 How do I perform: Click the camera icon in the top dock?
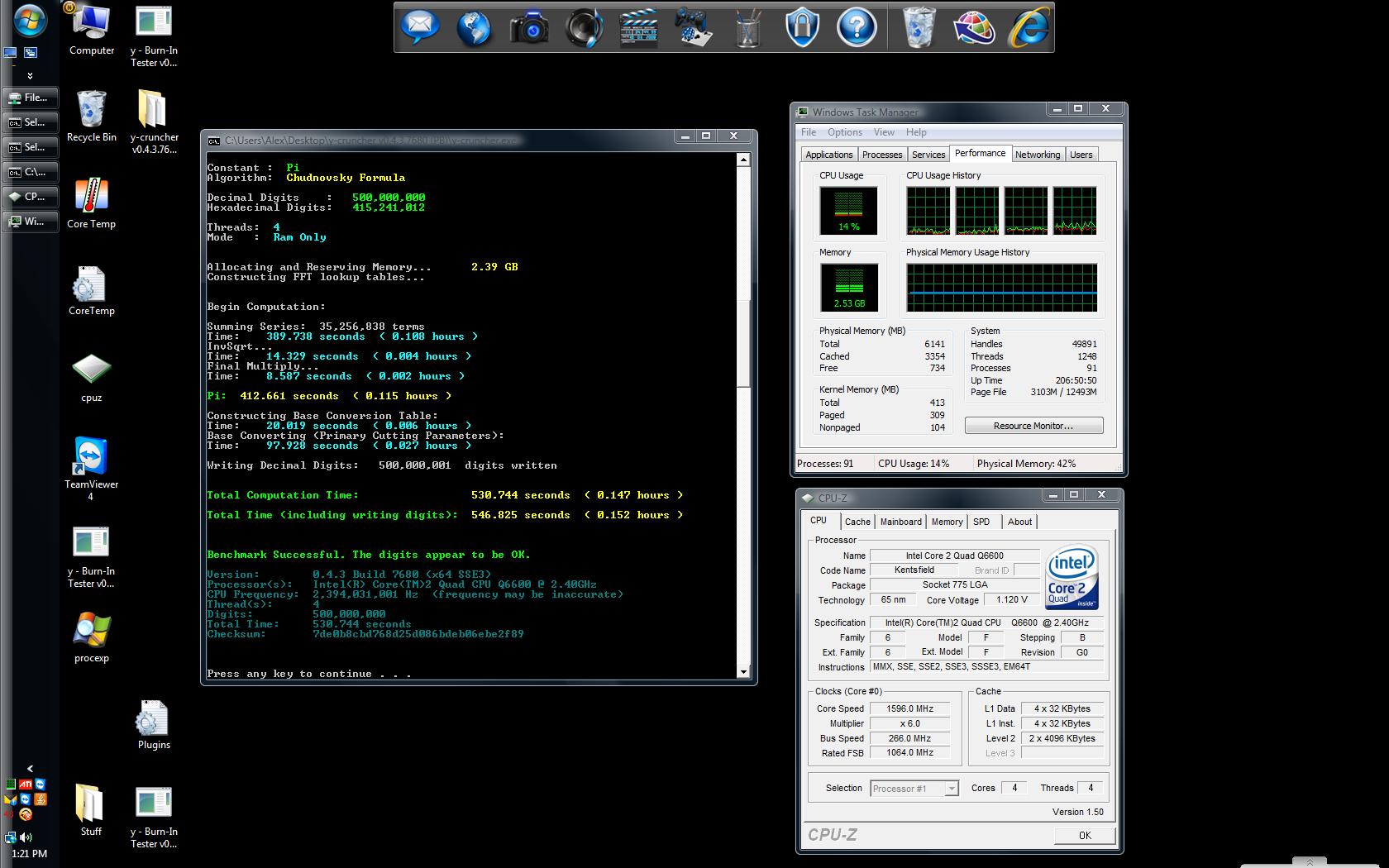point(528,28)
